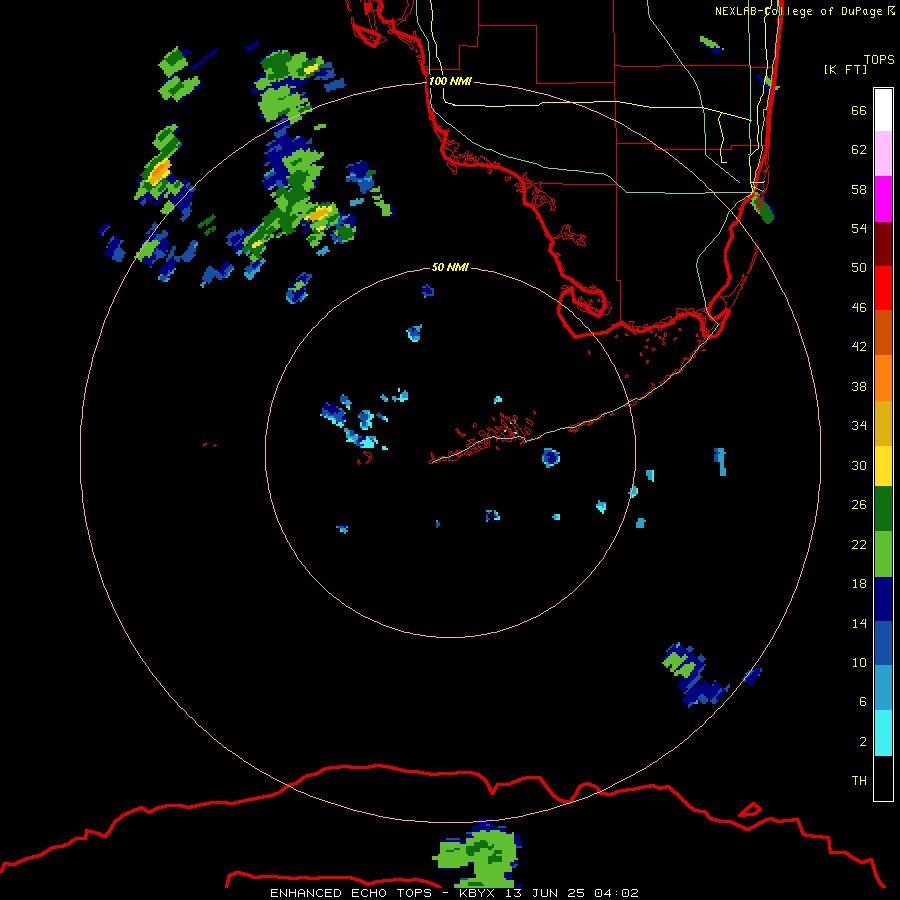Choose the 10 legend scale value
The width and height of the screenshot is (900, 900).
[x=859, y=662]
